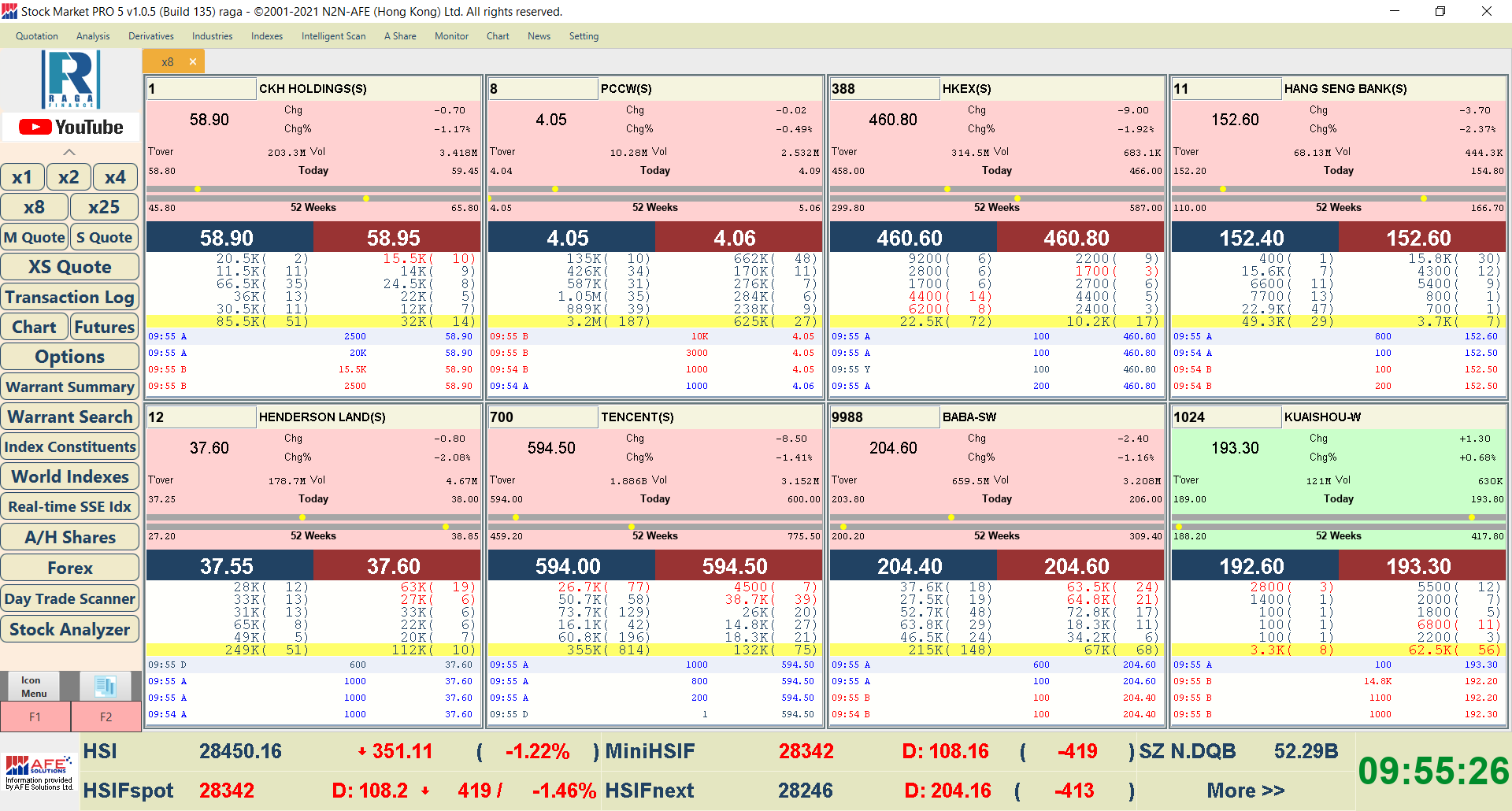Click the YouTube logo in sidebar
The height and width of the screenshot is (811, 1512).
click(x=71, y=127)
